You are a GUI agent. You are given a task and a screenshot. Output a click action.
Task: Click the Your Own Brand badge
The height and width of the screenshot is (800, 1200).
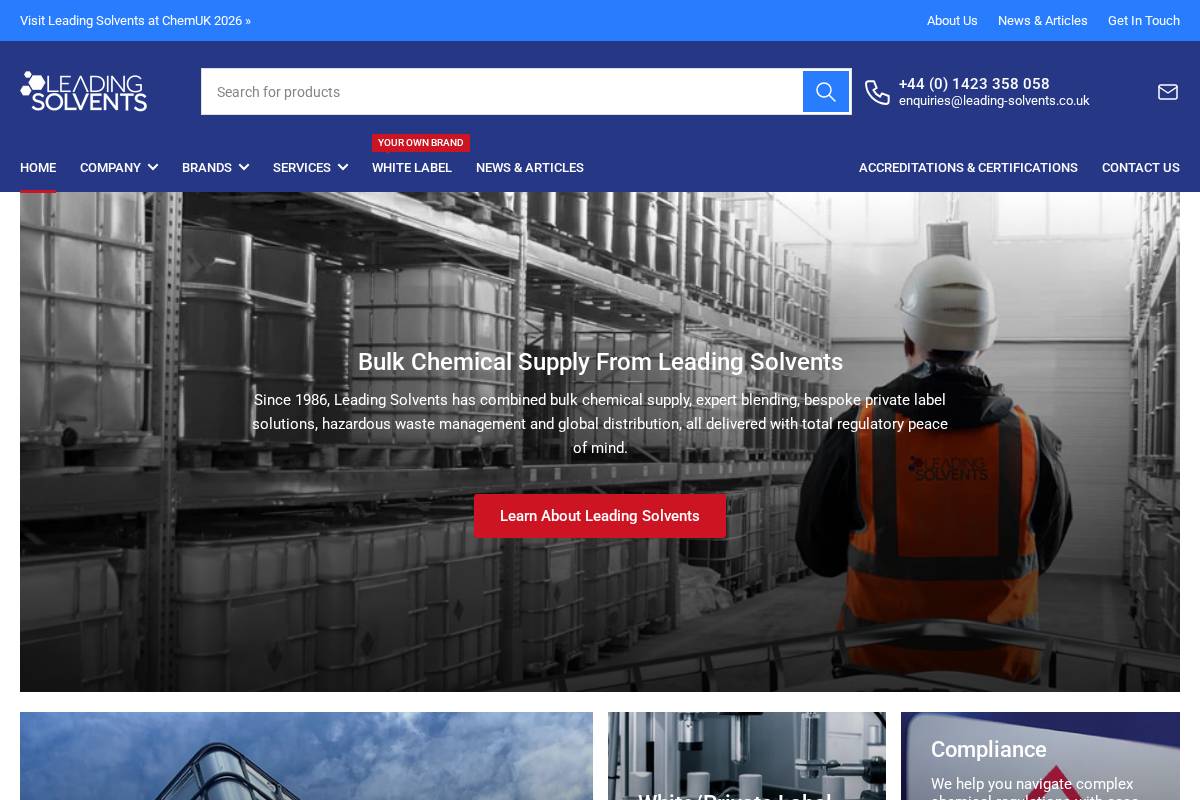(x=421, y=143)
